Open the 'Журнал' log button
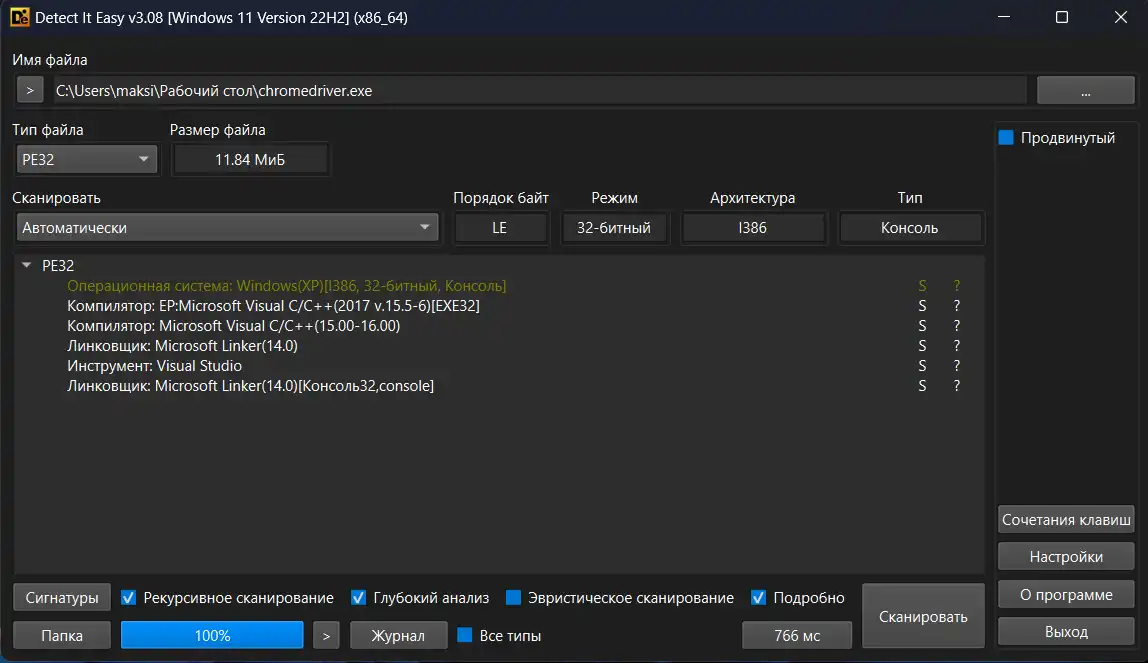Screen dimensions: 1148x663 coord(398,635)
